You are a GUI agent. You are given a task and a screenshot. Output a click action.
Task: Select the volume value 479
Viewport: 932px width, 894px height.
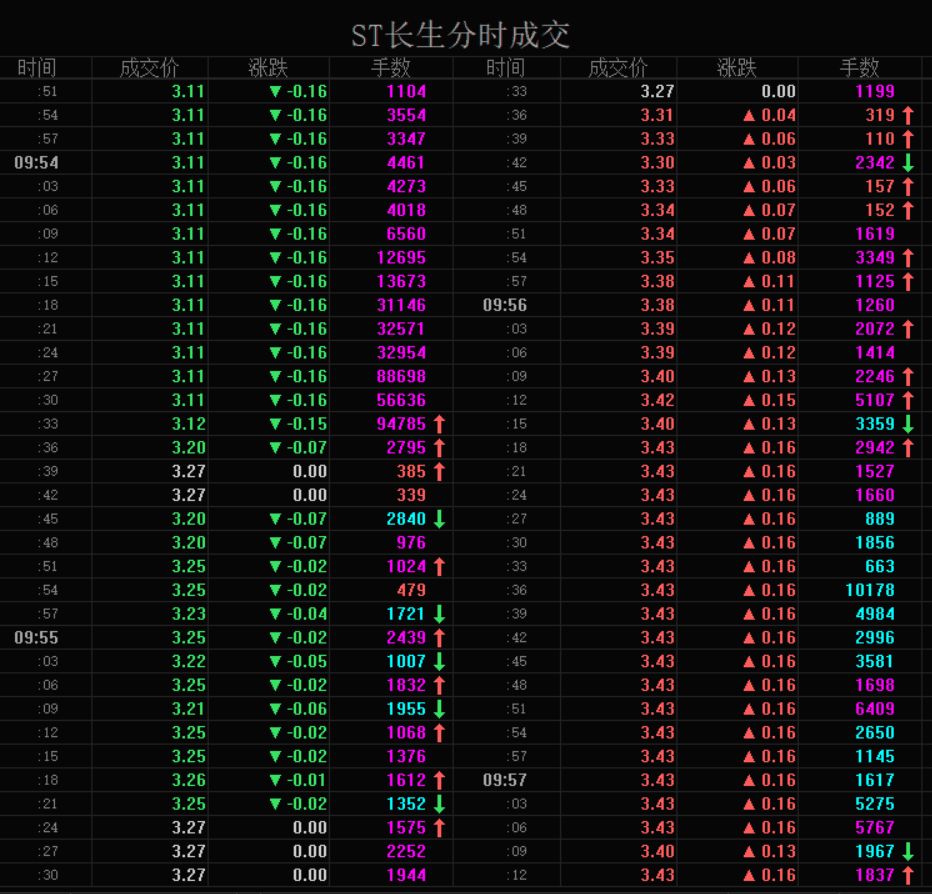411,590
